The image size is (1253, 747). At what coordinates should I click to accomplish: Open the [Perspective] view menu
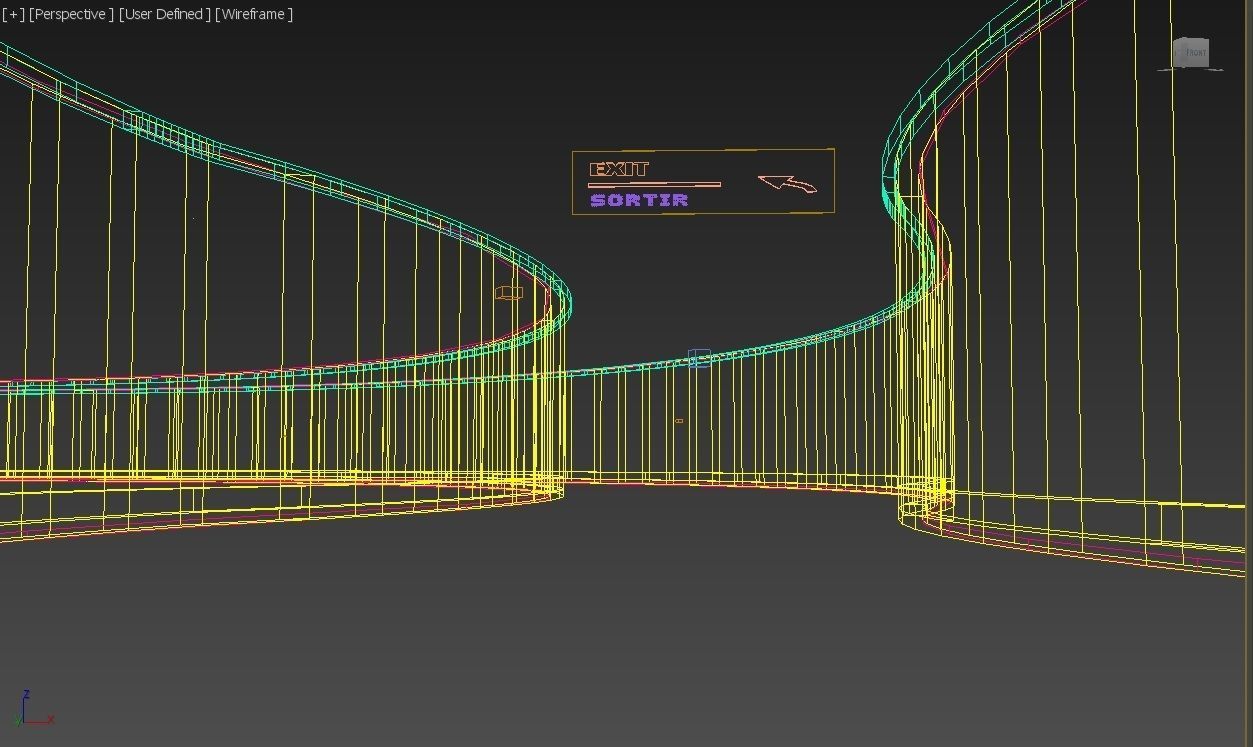pyautogui.click(x=72, y=14)
